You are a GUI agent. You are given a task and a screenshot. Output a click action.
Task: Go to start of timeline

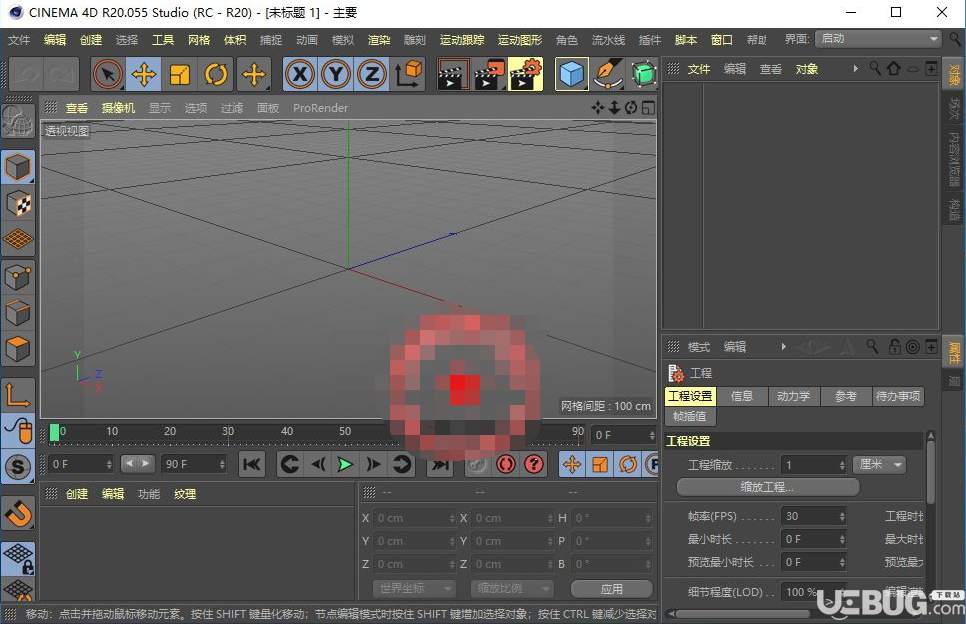coord(251,464)
